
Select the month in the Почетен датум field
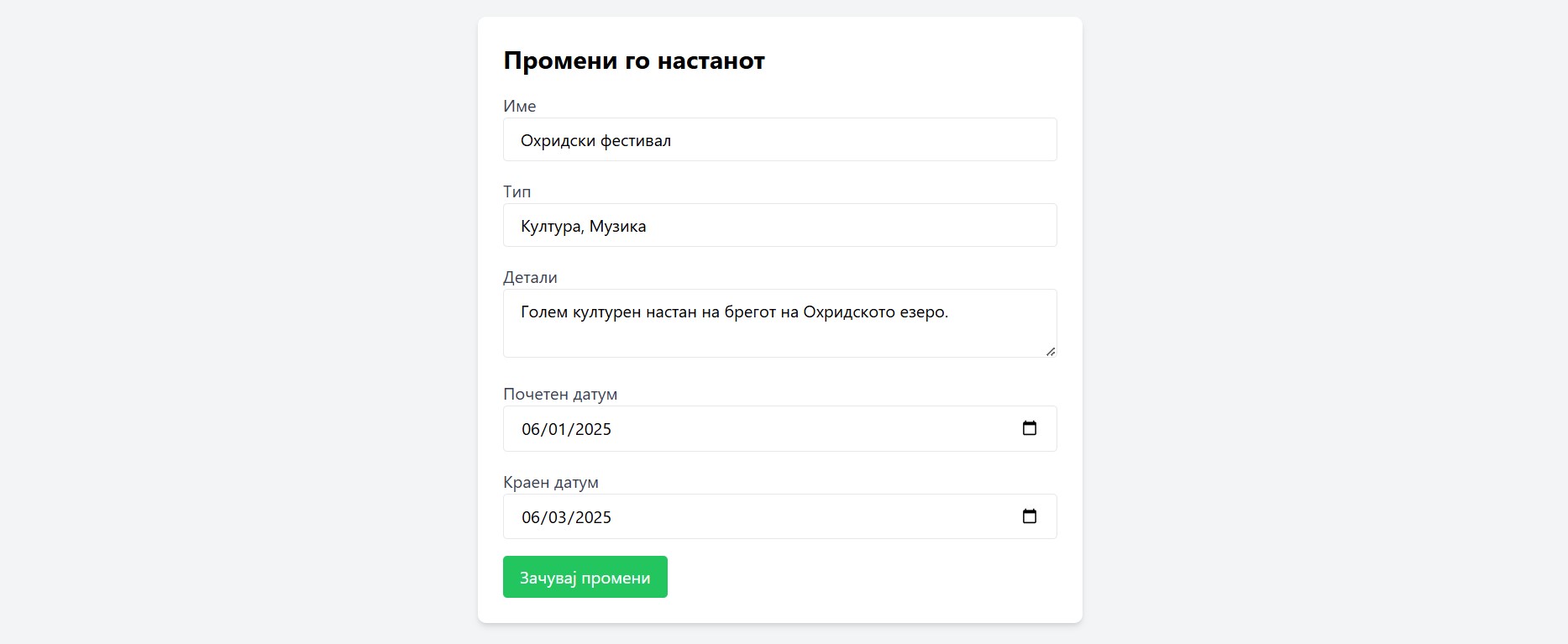click(532, 430)
